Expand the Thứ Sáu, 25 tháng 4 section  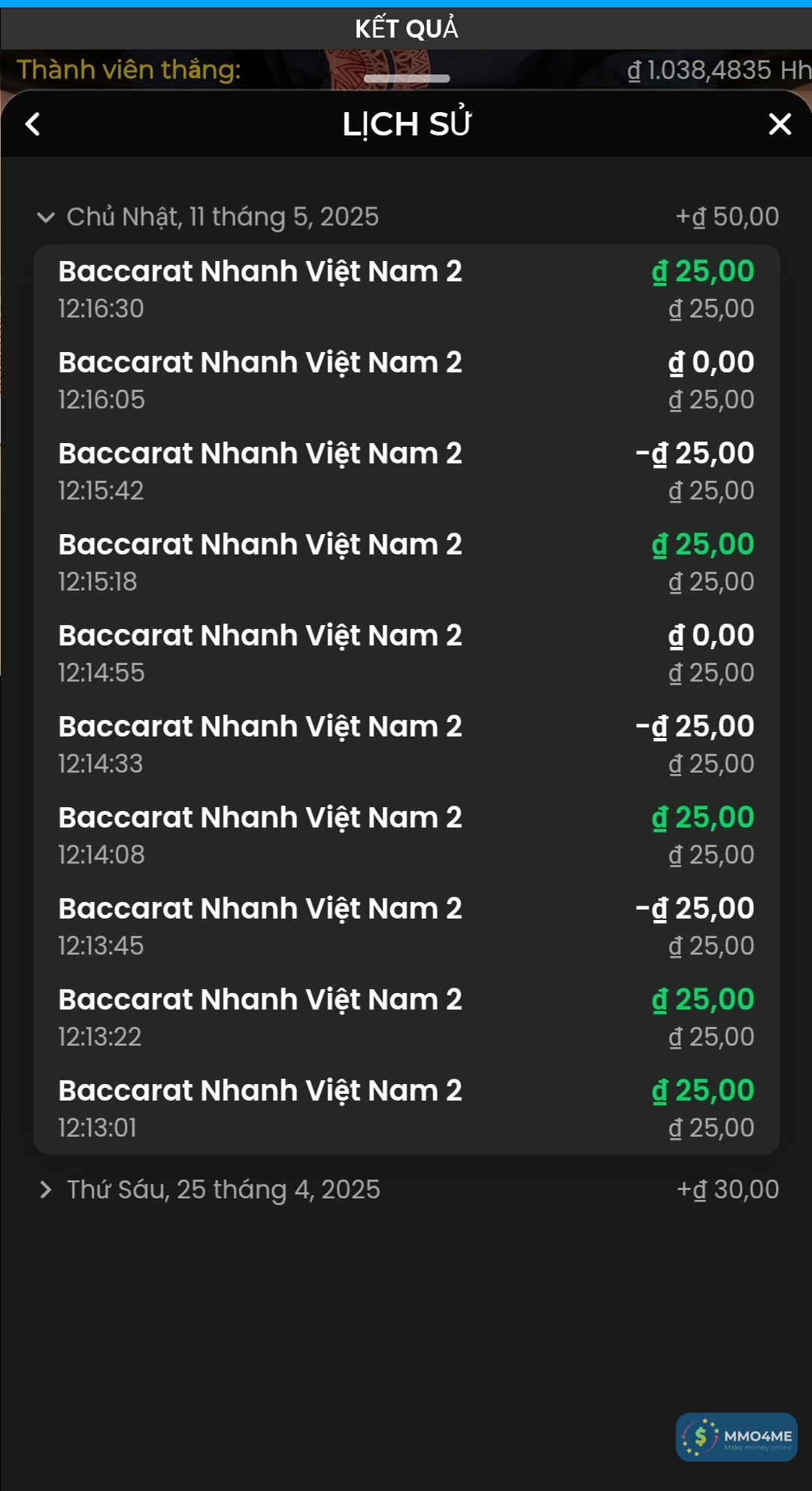46,1189
